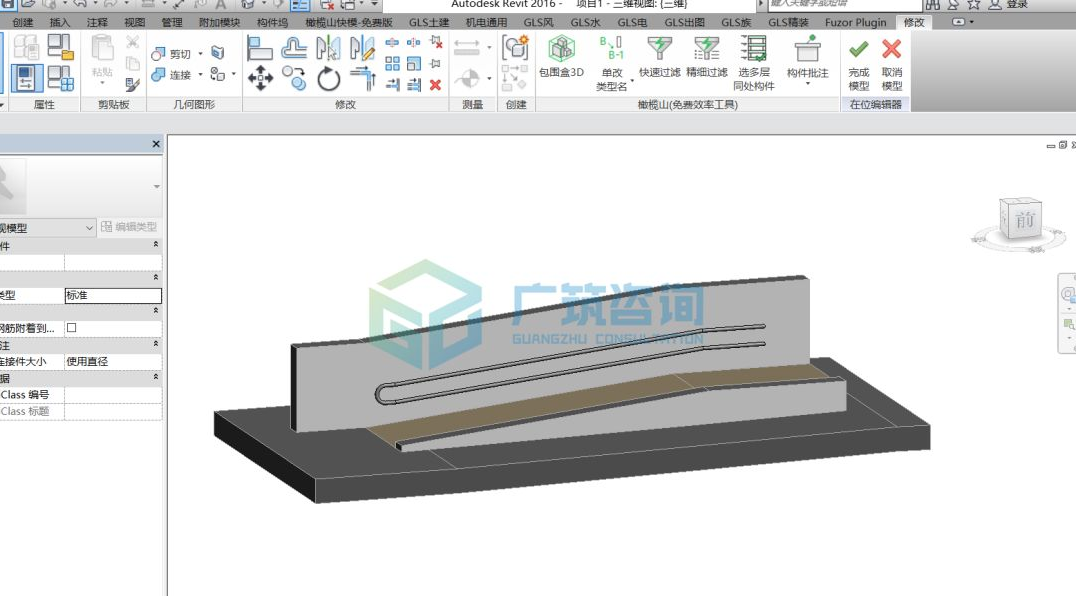Open the 连接 dropdown arrow
The height and width of the screenshot is (596, 1076).
(200, 75)
